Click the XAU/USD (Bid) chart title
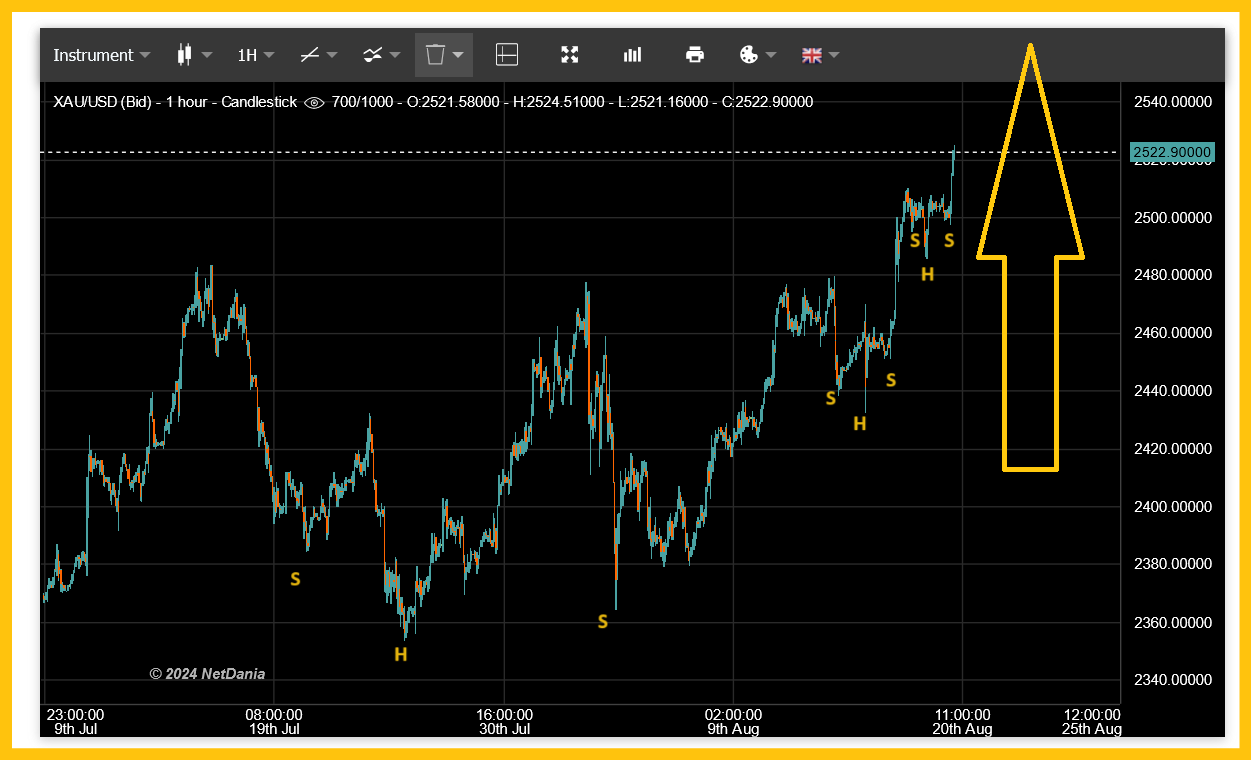This screenshot has width=1251, height=760. pos(104,102)
